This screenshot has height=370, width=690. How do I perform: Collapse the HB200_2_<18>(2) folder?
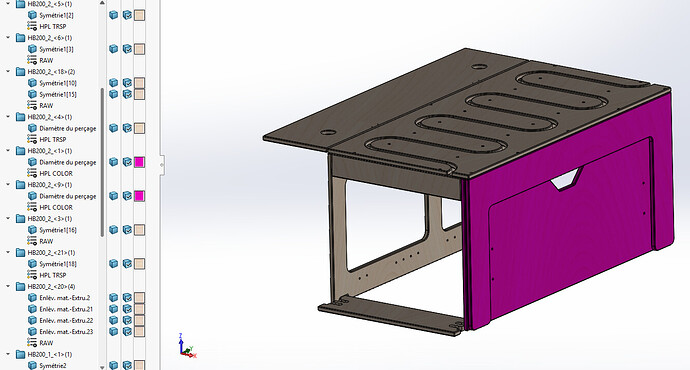tap(8, 71)
